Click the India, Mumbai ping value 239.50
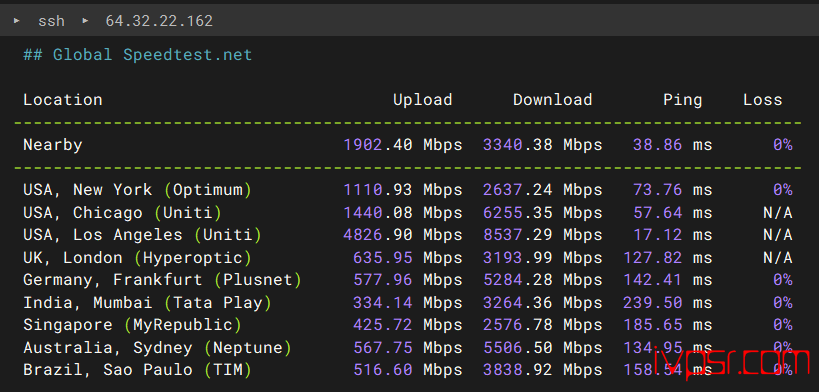This screenshot has width=819, height=392. 653,303
